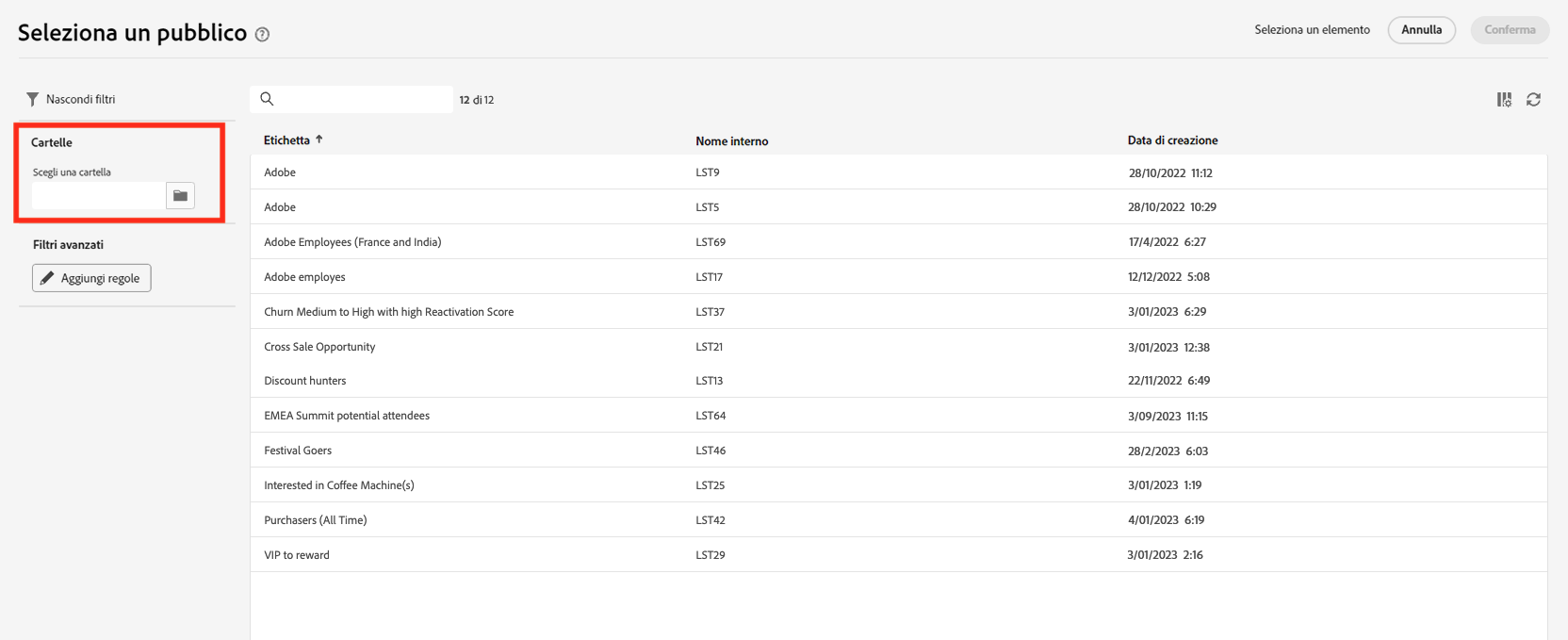The image size is (1568, 640).
Task: Select EMEA Summit potential attendees row
Action: click(x=347, y=416)
